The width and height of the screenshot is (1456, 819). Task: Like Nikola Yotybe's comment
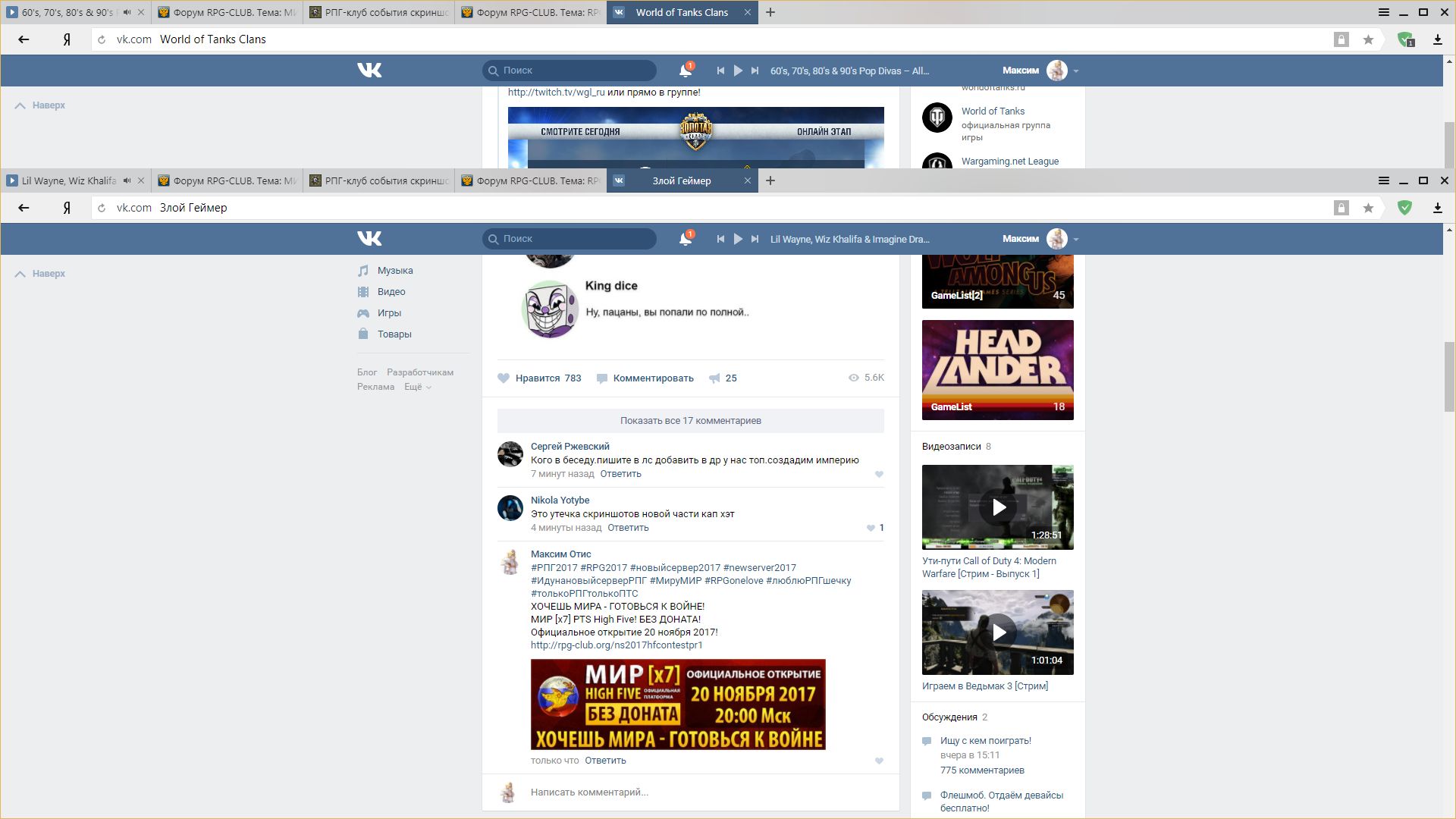tap(871, 529)
